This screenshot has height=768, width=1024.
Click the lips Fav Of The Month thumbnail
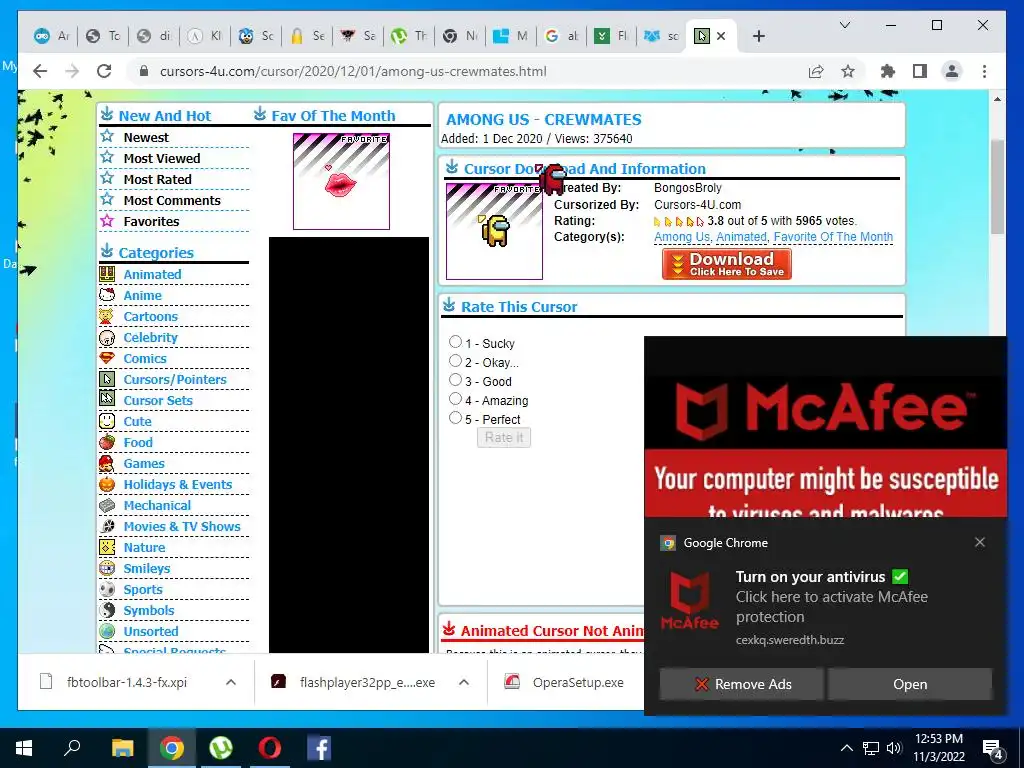coord(341,182)
